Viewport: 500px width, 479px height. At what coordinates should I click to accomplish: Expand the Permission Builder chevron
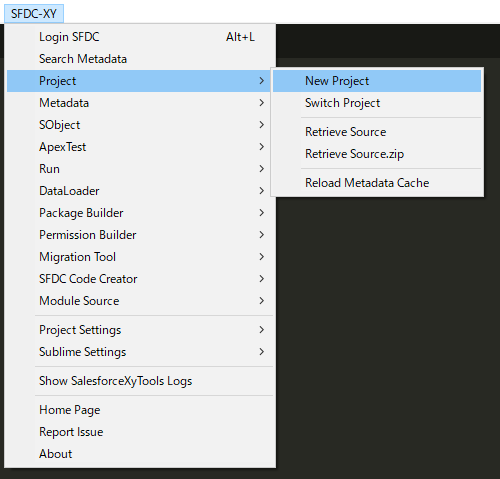point(262,235)
